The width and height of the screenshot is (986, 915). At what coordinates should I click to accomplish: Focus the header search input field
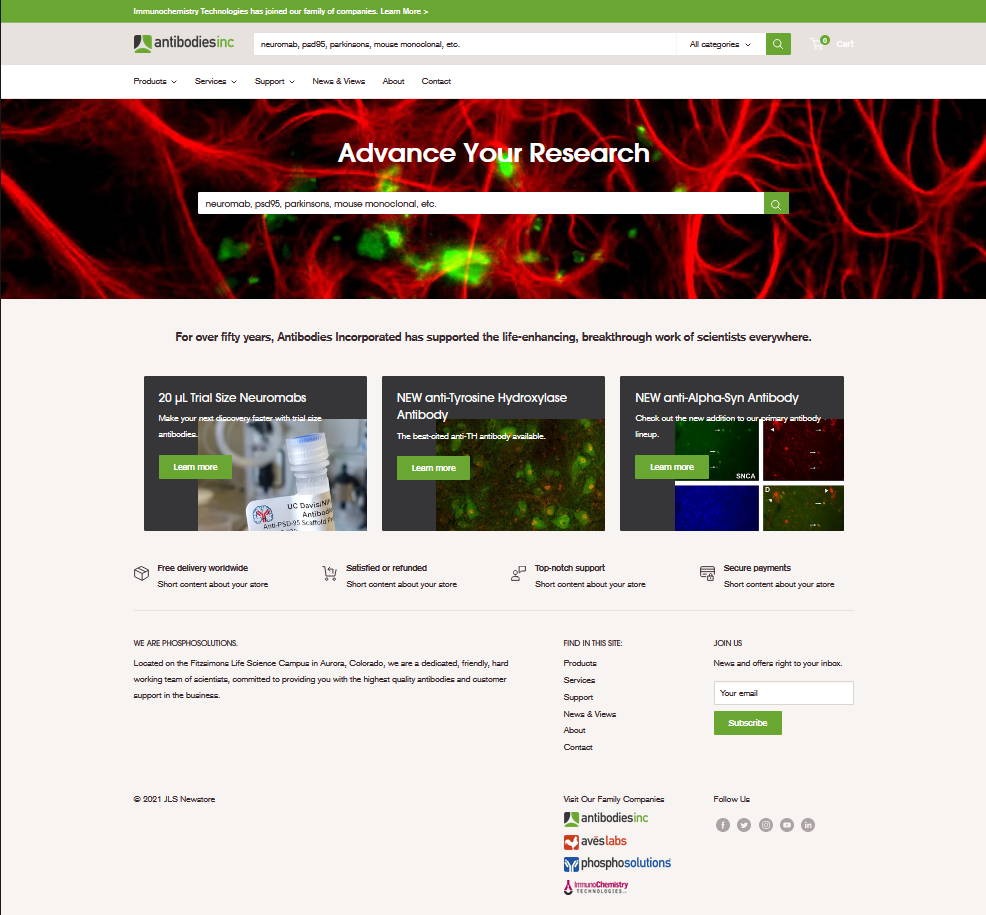point(465,44)
